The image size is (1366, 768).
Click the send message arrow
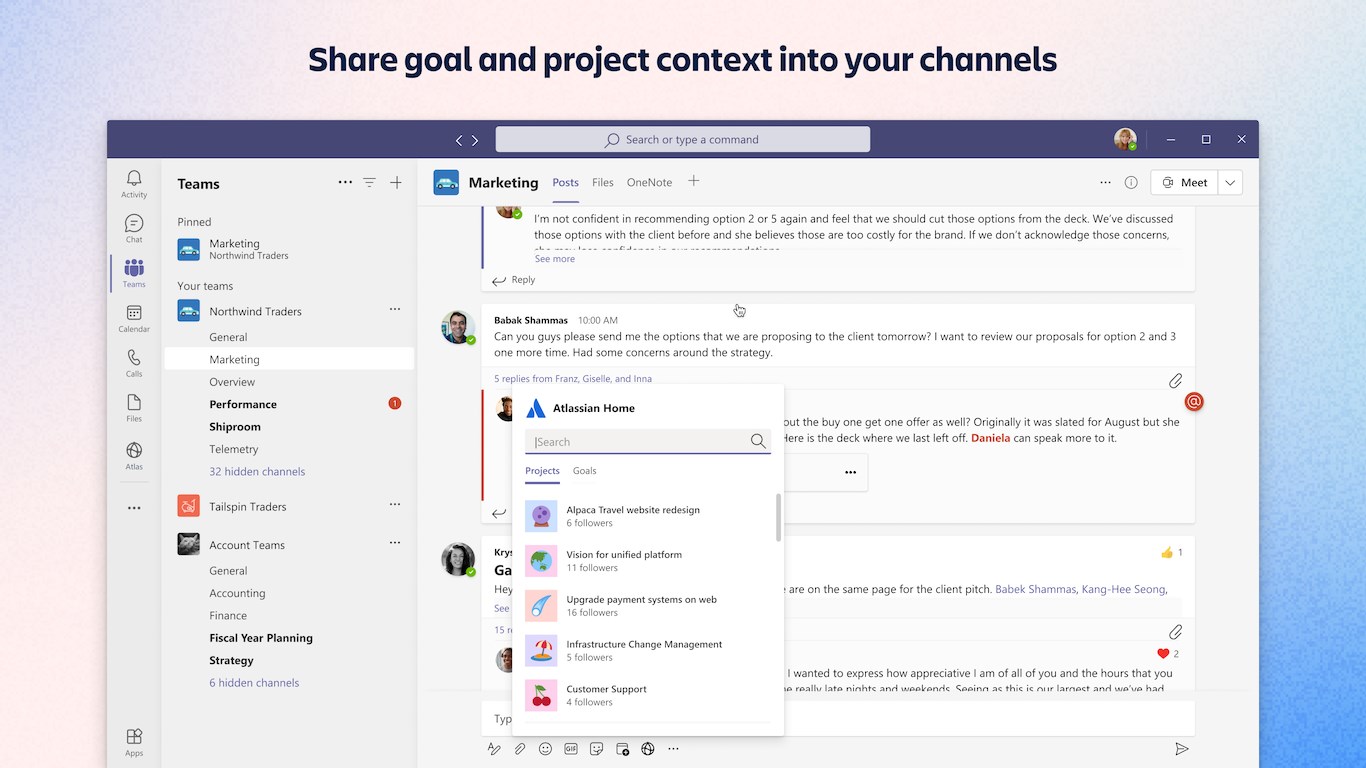(1182, 748)
